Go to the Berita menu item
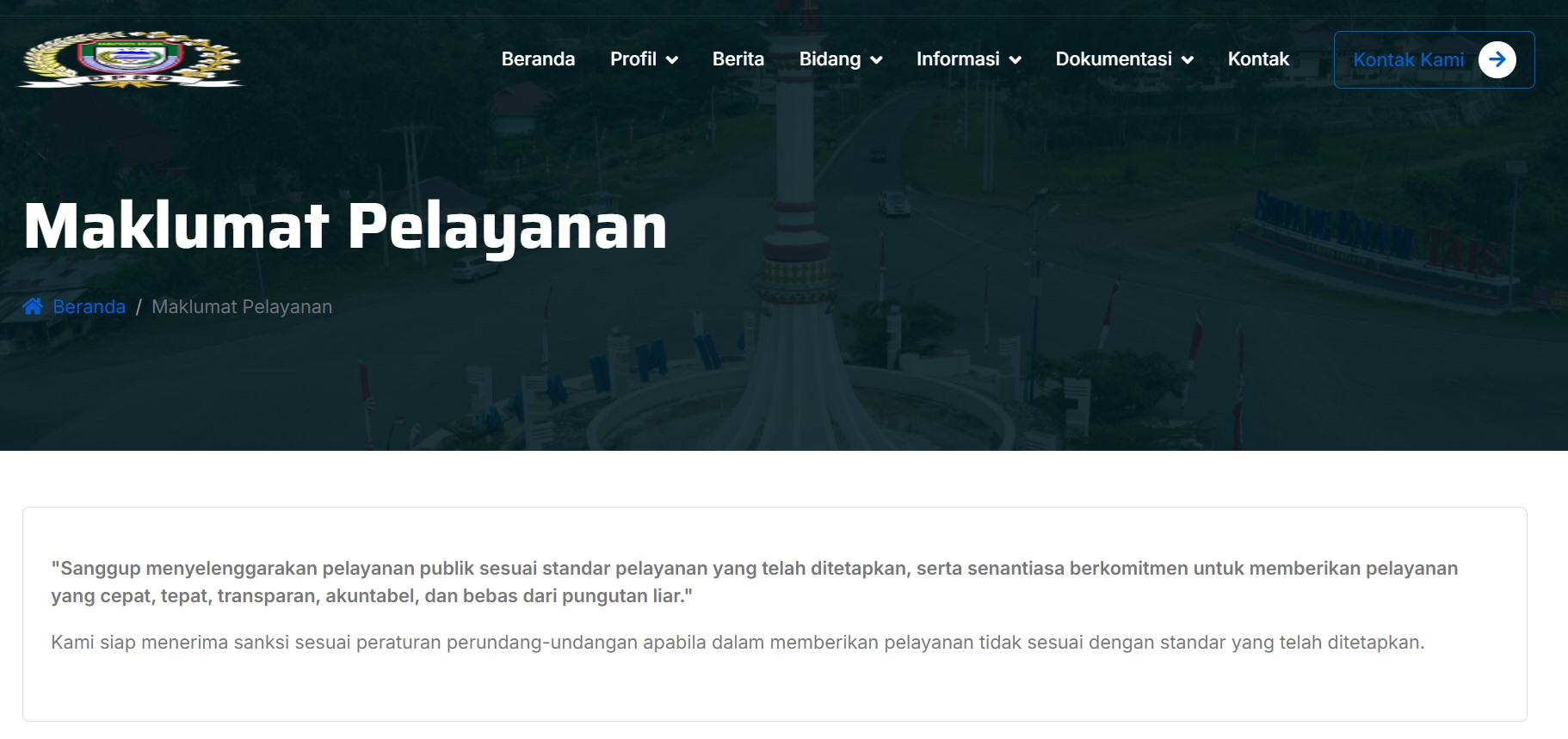 point(738,59)
